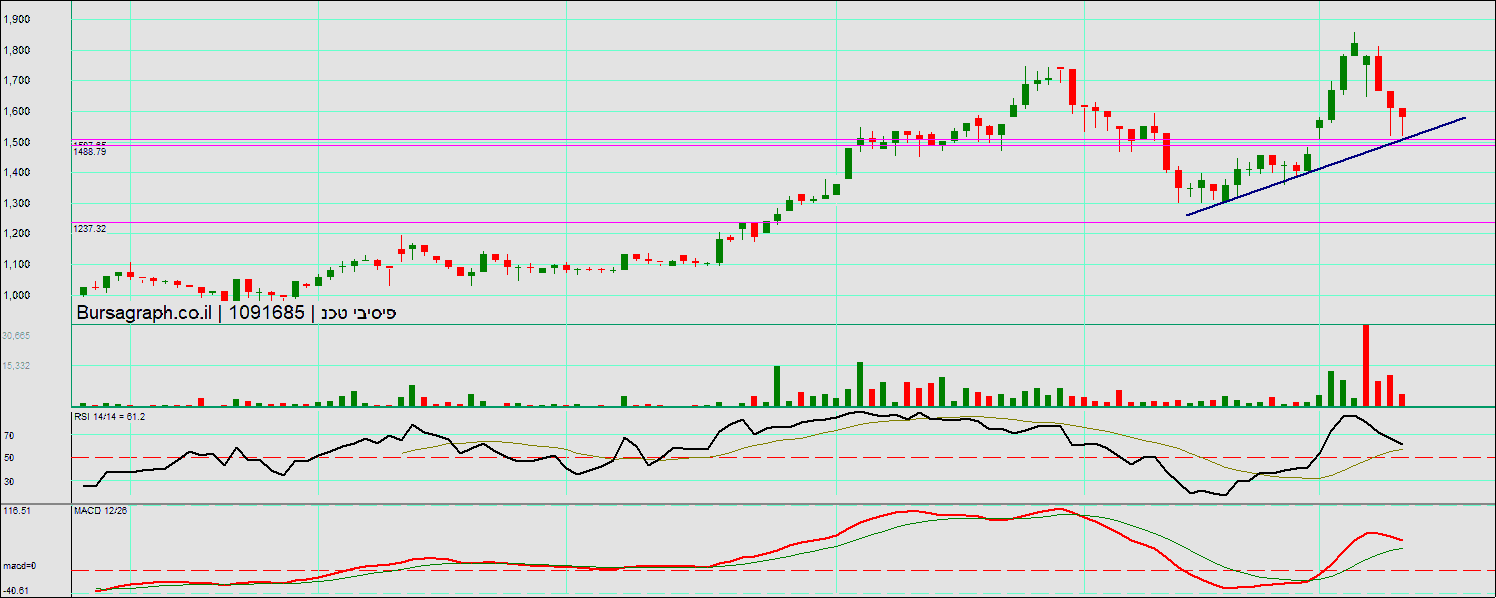Click the Hebrew stock name in watermark

pos(359,313)
